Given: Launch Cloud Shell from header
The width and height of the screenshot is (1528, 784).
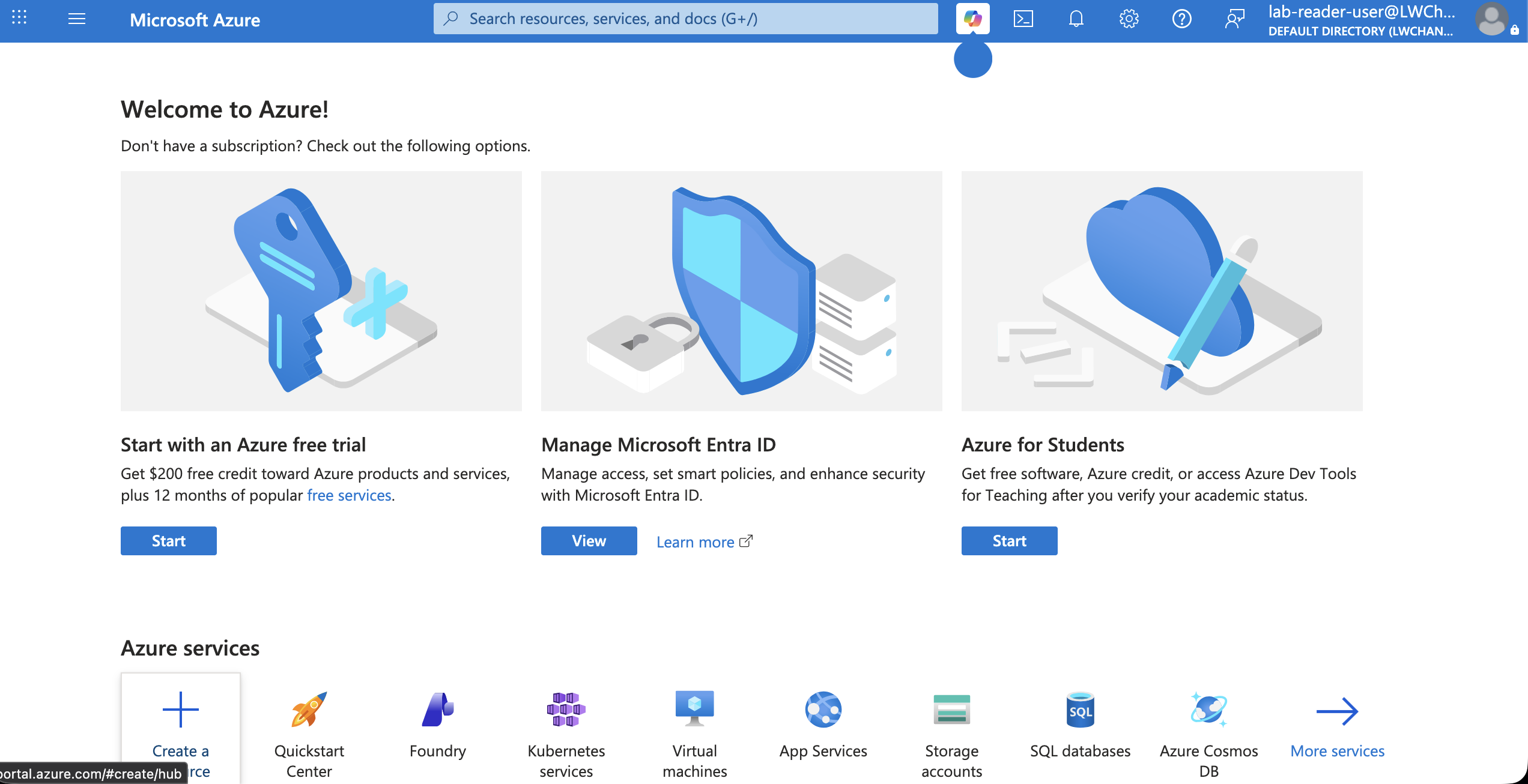Looking at the screenshot, I should 1023,19.
